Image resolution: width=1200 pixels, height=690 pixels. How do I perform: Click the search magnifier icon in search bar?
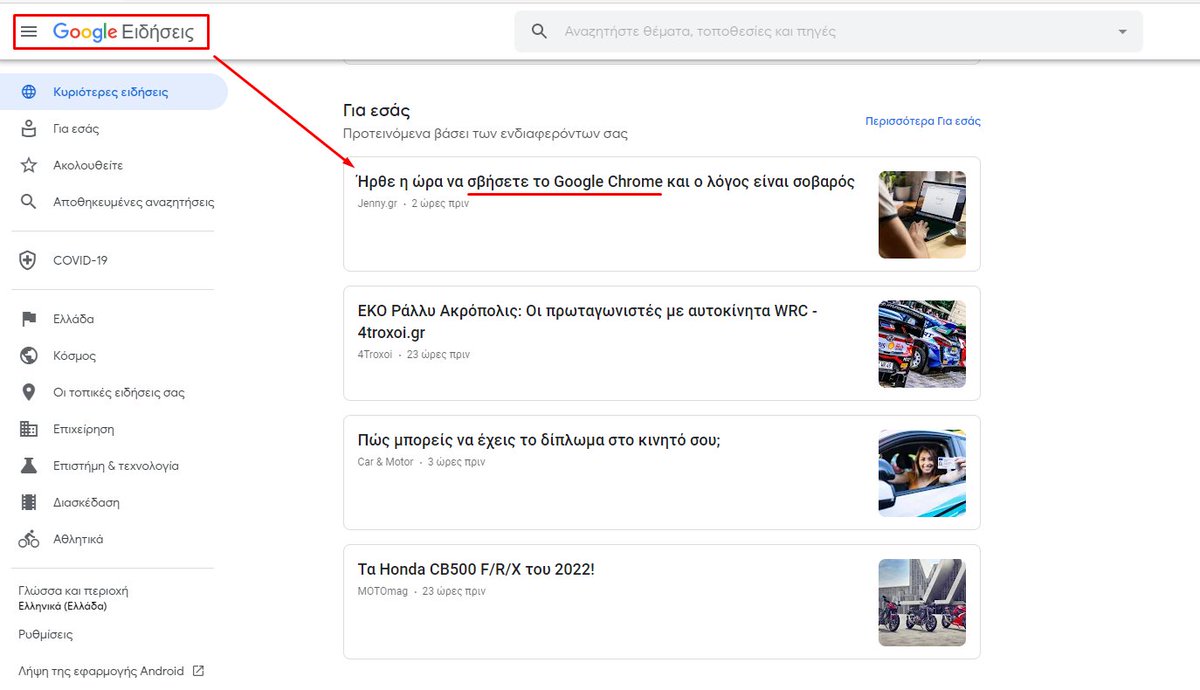pyautogui.click(x=539, y=32)
